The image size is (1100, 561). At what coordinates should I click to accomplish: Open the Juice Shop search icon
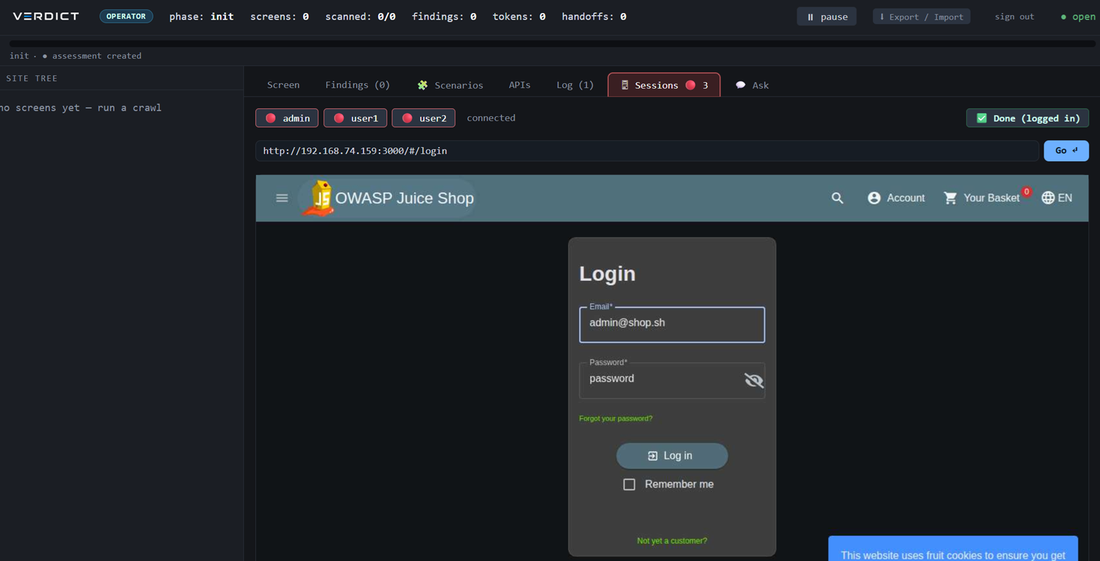[837, 198]
